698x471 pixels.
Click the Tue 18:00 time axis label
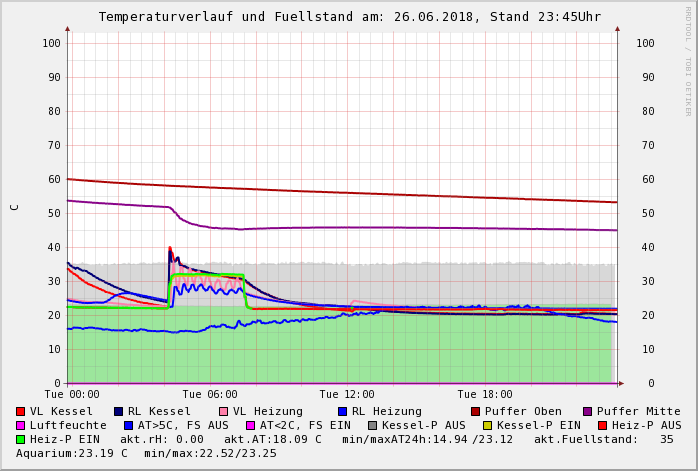[x=485, y=395]
